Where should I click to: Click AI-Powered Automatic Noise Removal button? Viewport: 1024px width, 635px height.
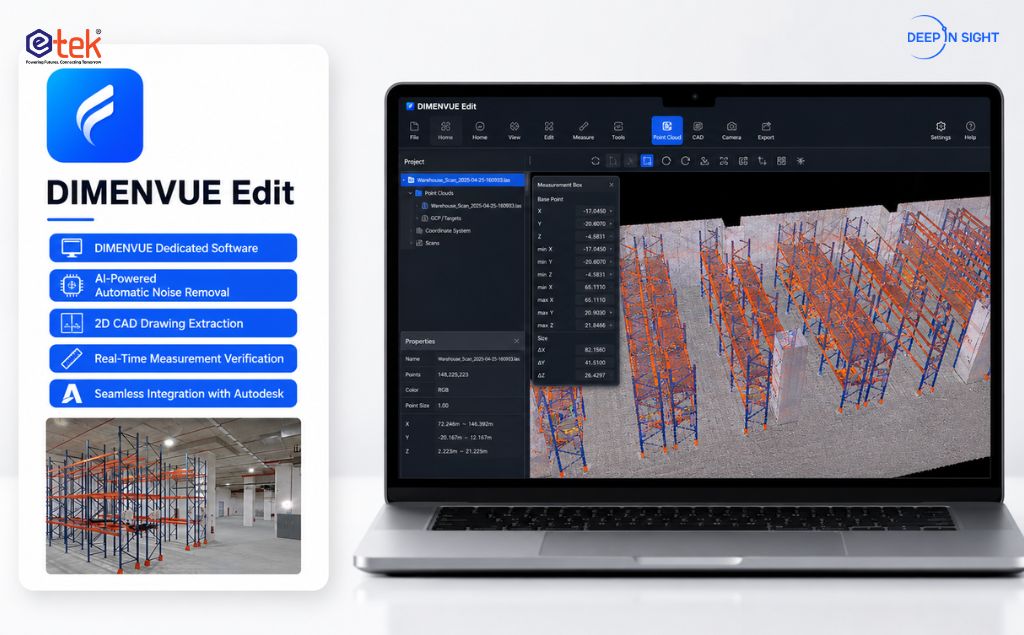[173, 285]
